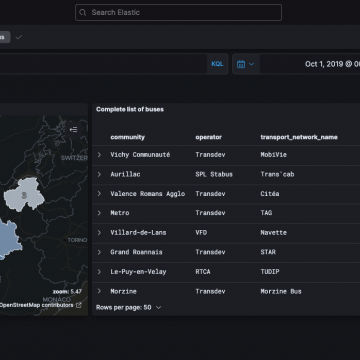Expand the Morzine row
This screenshot has width=360, height=360.
[x=99, y=291]
